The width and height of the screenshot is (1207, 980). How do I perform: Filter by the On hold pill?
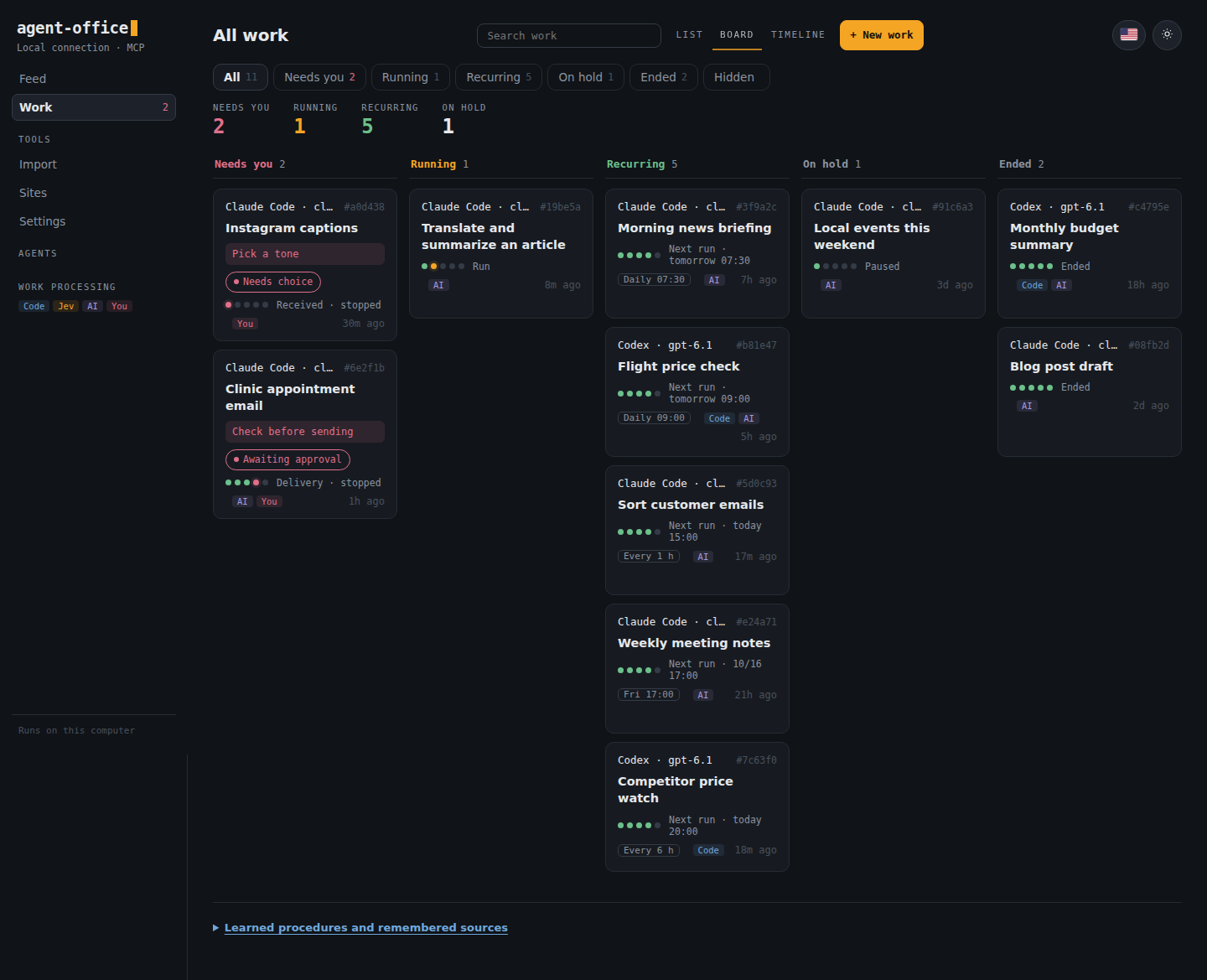(586, 77)
